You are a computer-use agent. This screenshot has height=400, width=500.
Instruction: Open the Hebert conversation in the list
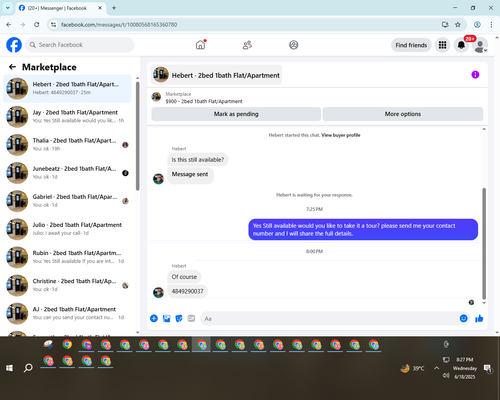67,89
